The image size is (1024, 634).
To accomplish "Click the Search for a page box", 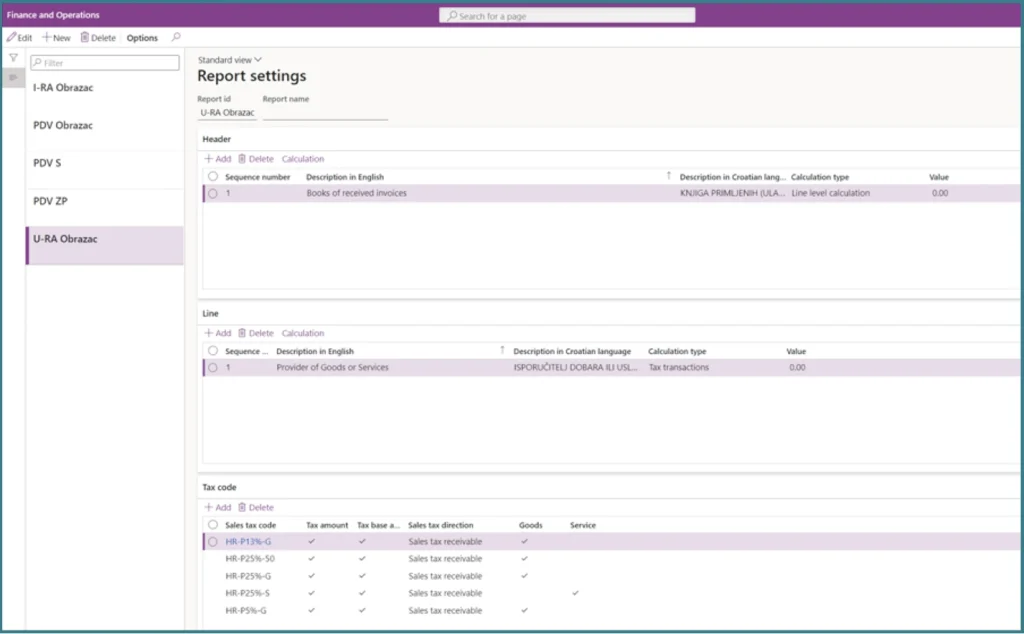I will (567, 16).
